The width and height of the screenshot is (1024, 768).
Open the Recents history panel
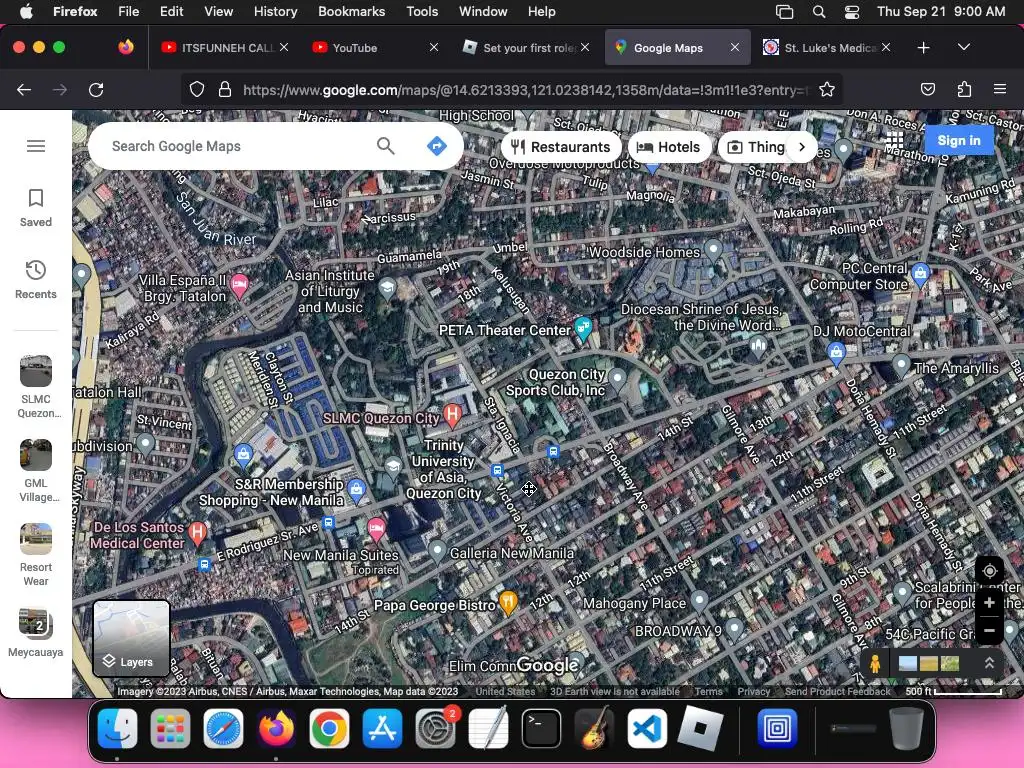point(36,280)
